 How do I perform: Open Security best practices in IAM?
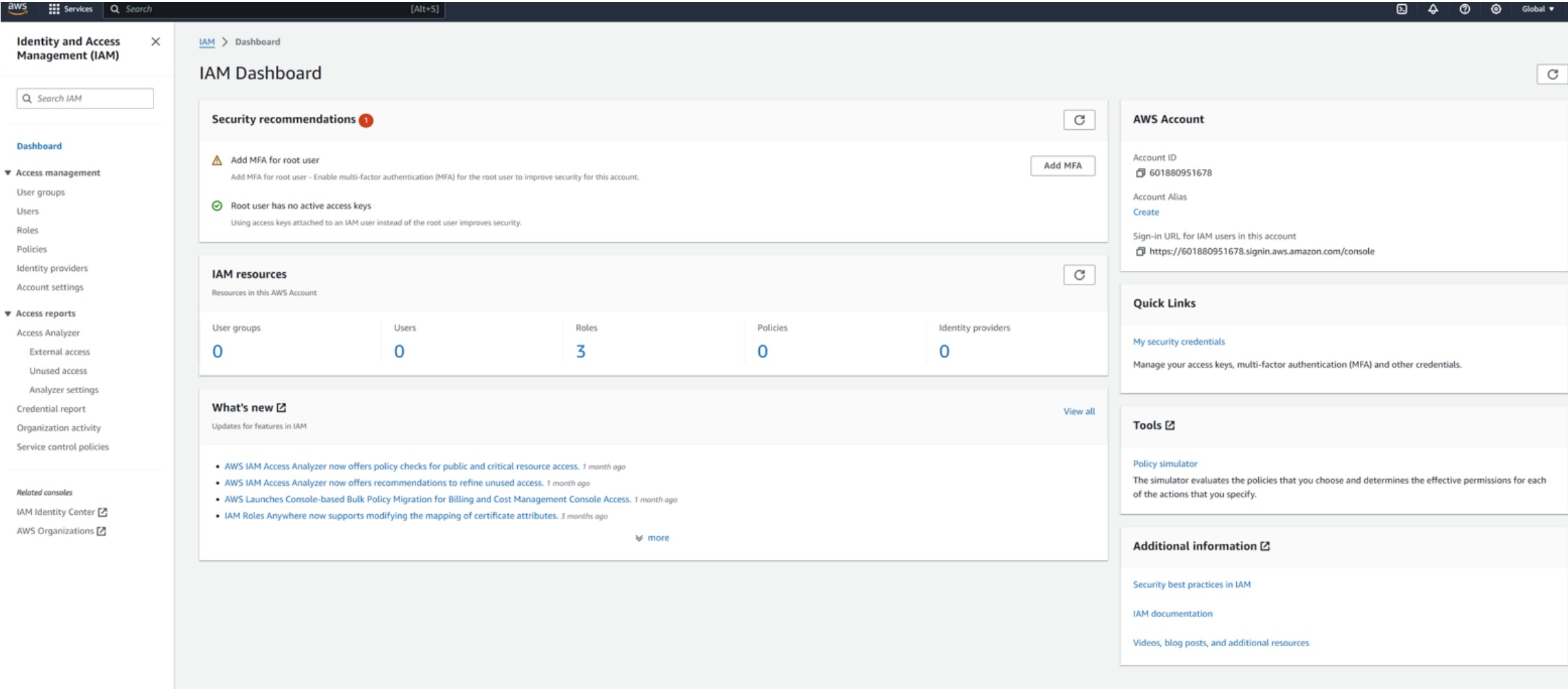click(x=1191, y=585)
